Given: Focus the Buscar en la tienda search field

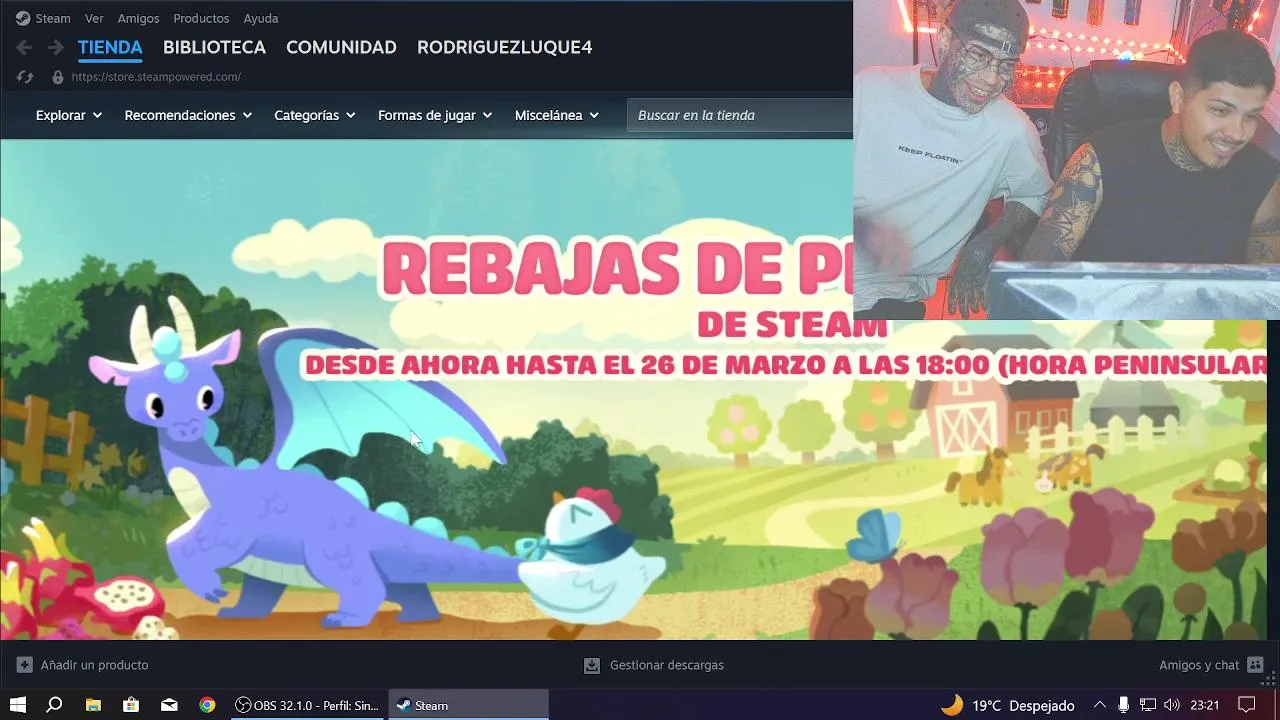Looking at the screenshot, I should coord(740,115).
